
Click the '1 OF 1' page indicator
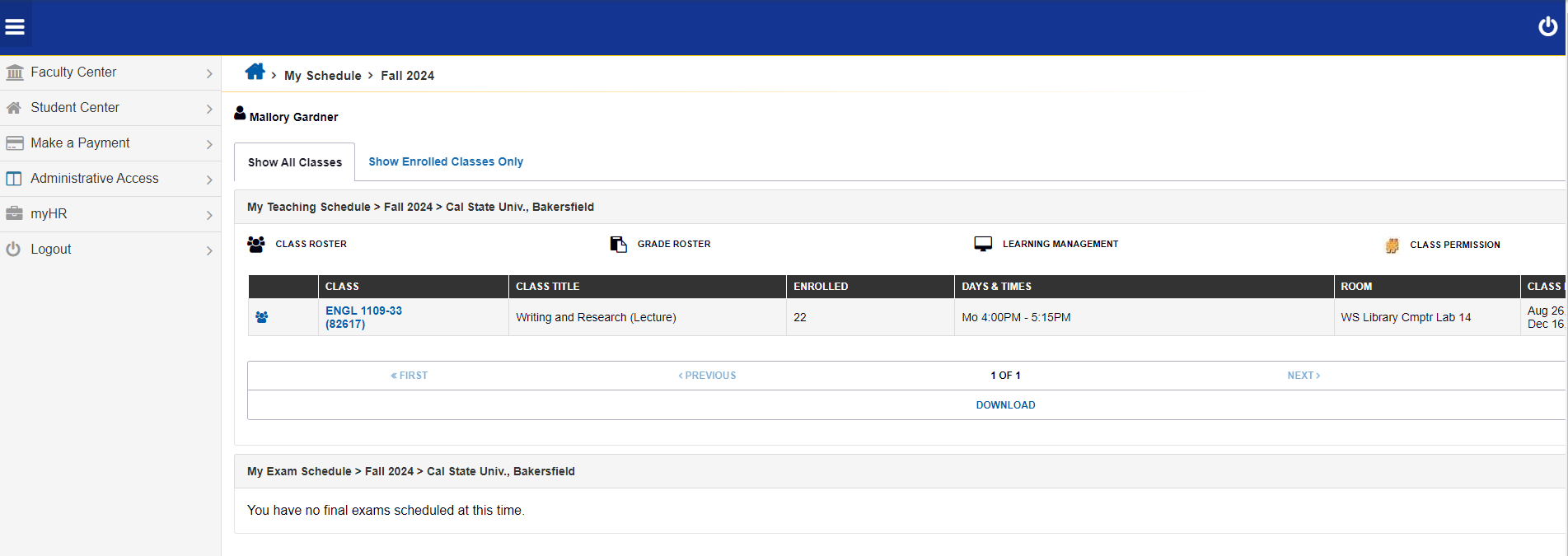pyautogui.click(x=1005, y=376)
